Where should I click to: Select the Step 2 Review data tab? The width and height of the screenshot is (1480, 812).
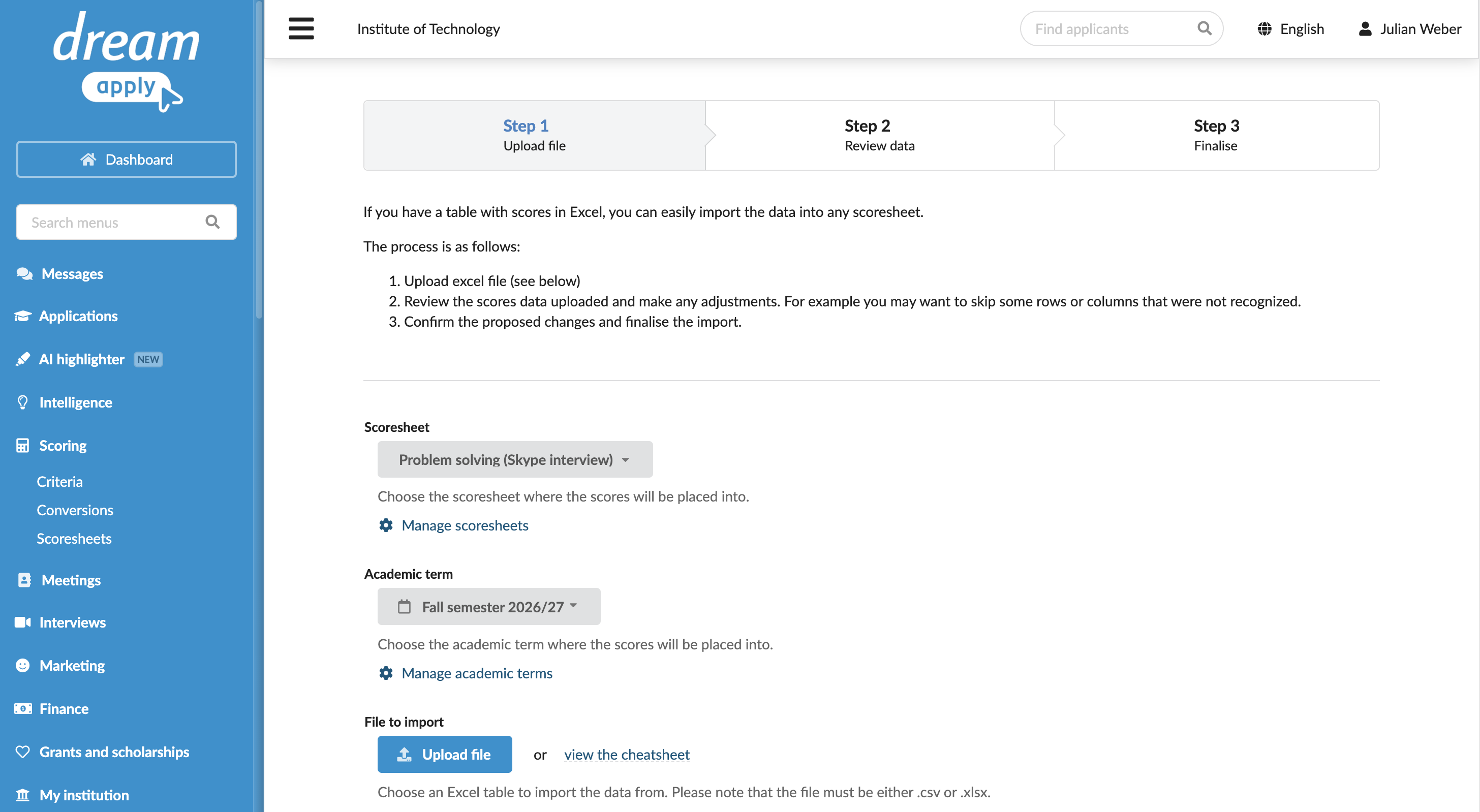click(880, 135)
